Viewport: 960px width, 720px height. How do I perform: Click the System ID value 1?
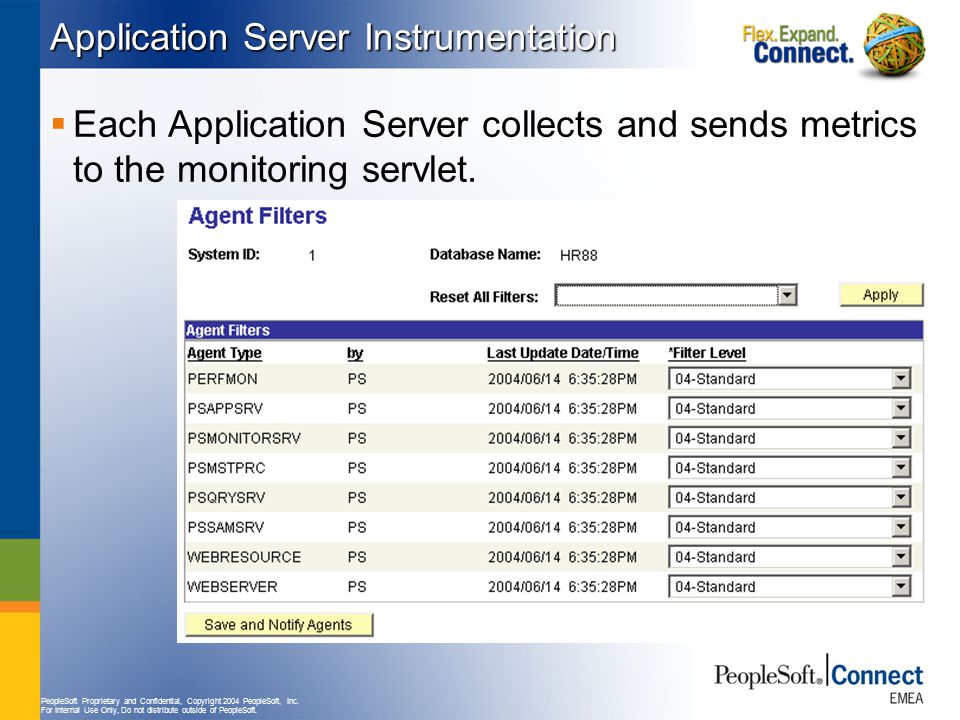(312, 255)
